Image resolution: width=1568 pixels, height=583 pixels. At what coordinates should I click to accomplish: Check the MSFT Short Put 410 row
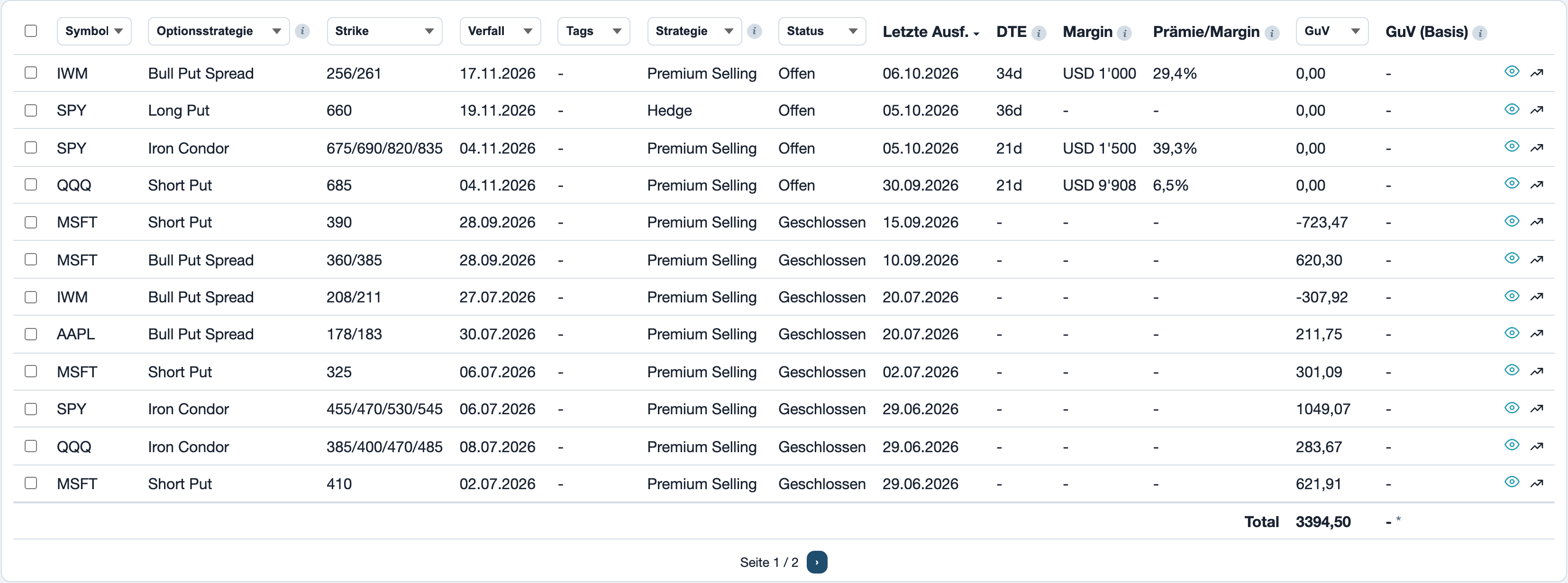(31, 483)
